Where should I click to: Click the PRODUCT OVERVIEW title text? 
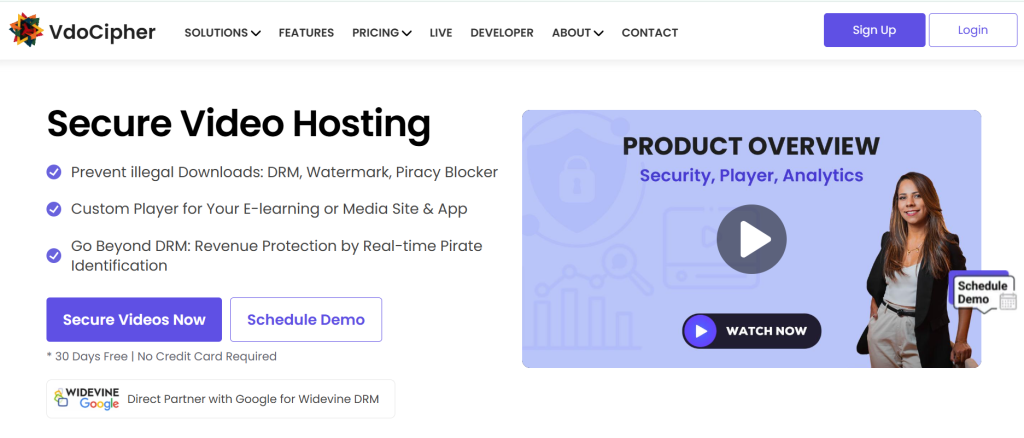pos(752,146)
